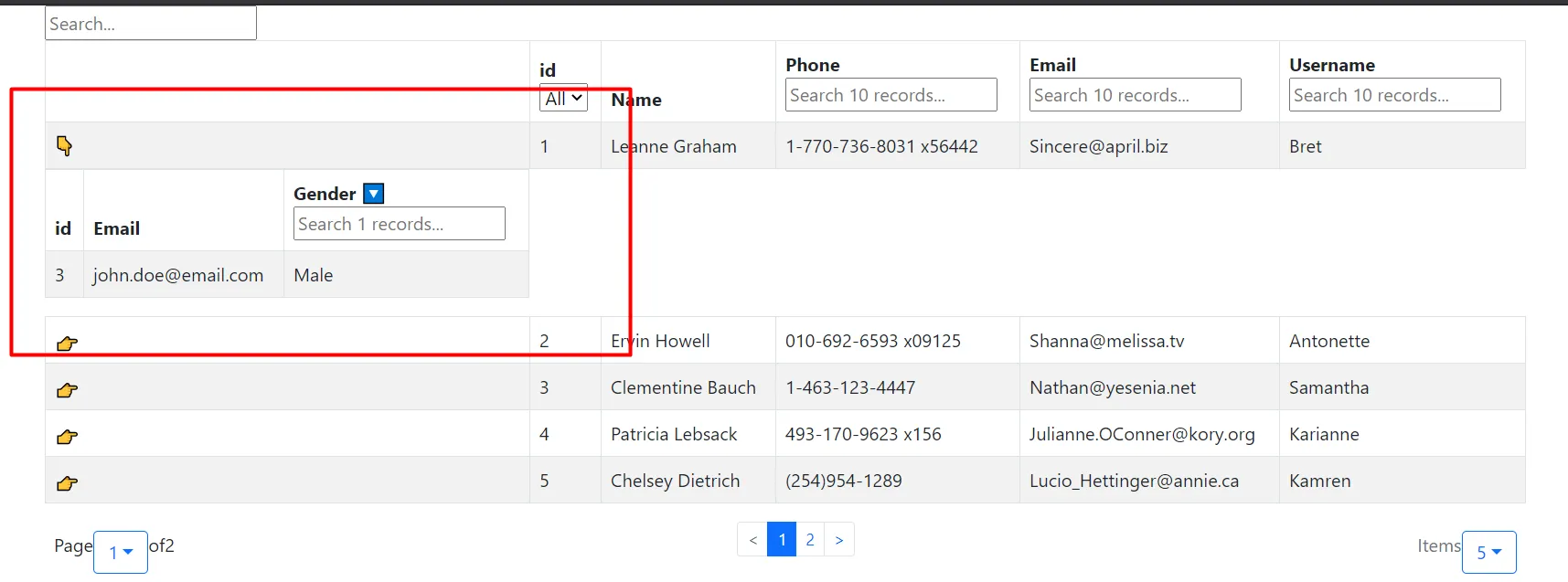
Task: Expand the Clementine Bauch row hand icon
Action: pos(67,390)
